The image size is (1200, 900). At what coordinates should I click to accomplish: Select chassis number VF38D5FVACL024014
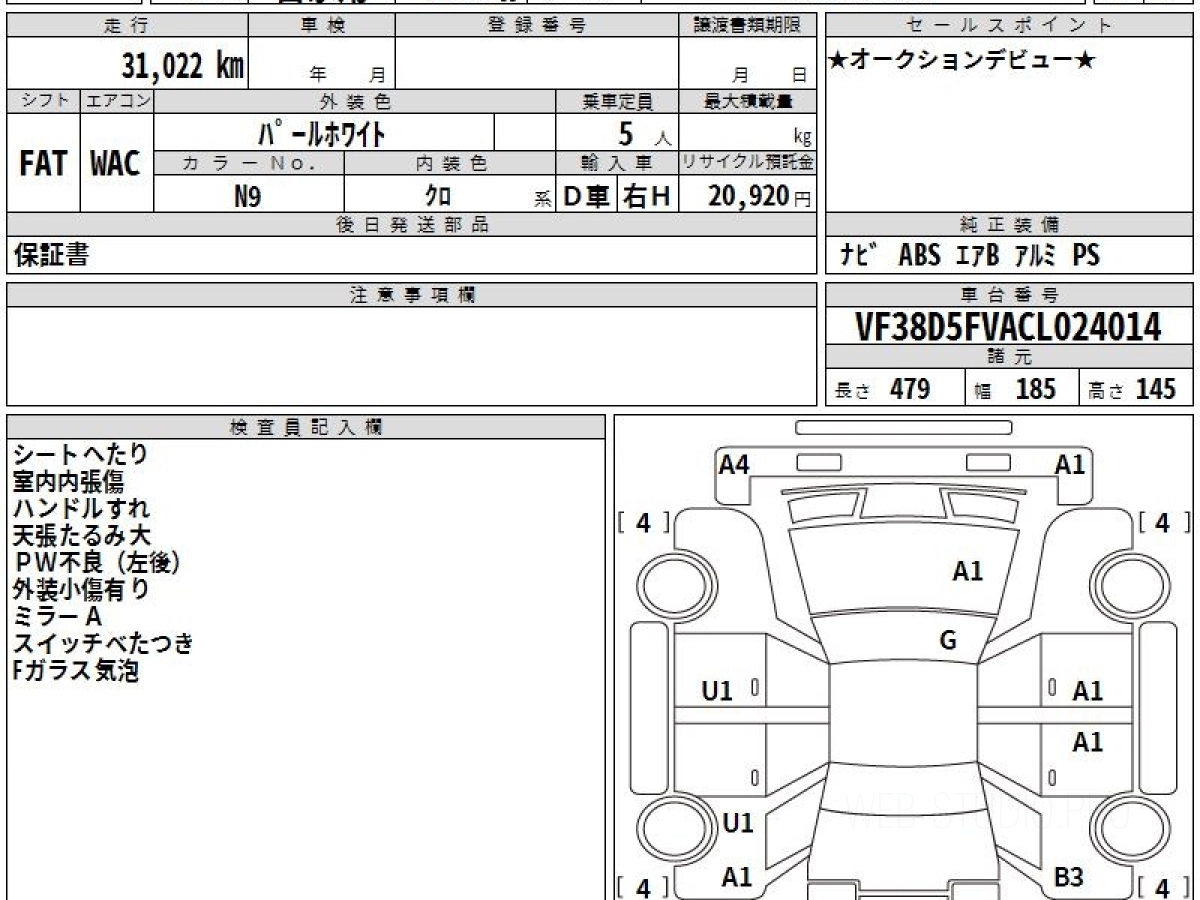1008,326
